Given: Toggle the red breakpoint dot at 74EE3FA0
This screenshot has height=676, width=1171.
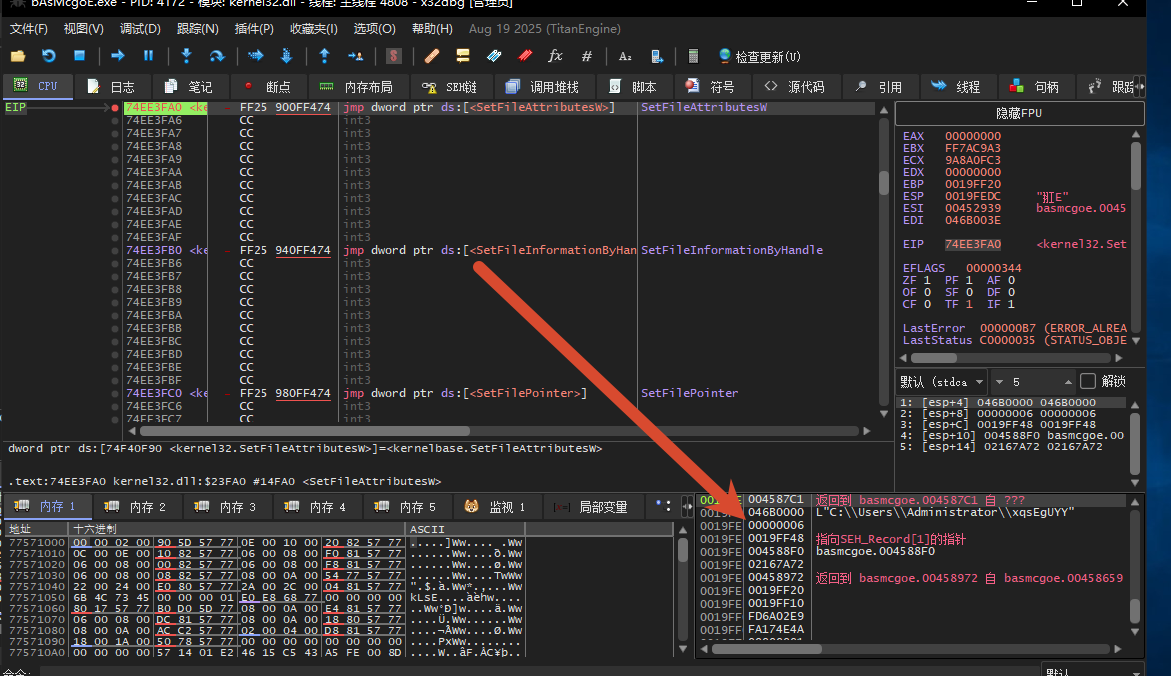Looking at the screenshot, I should (x=114, y=108).
